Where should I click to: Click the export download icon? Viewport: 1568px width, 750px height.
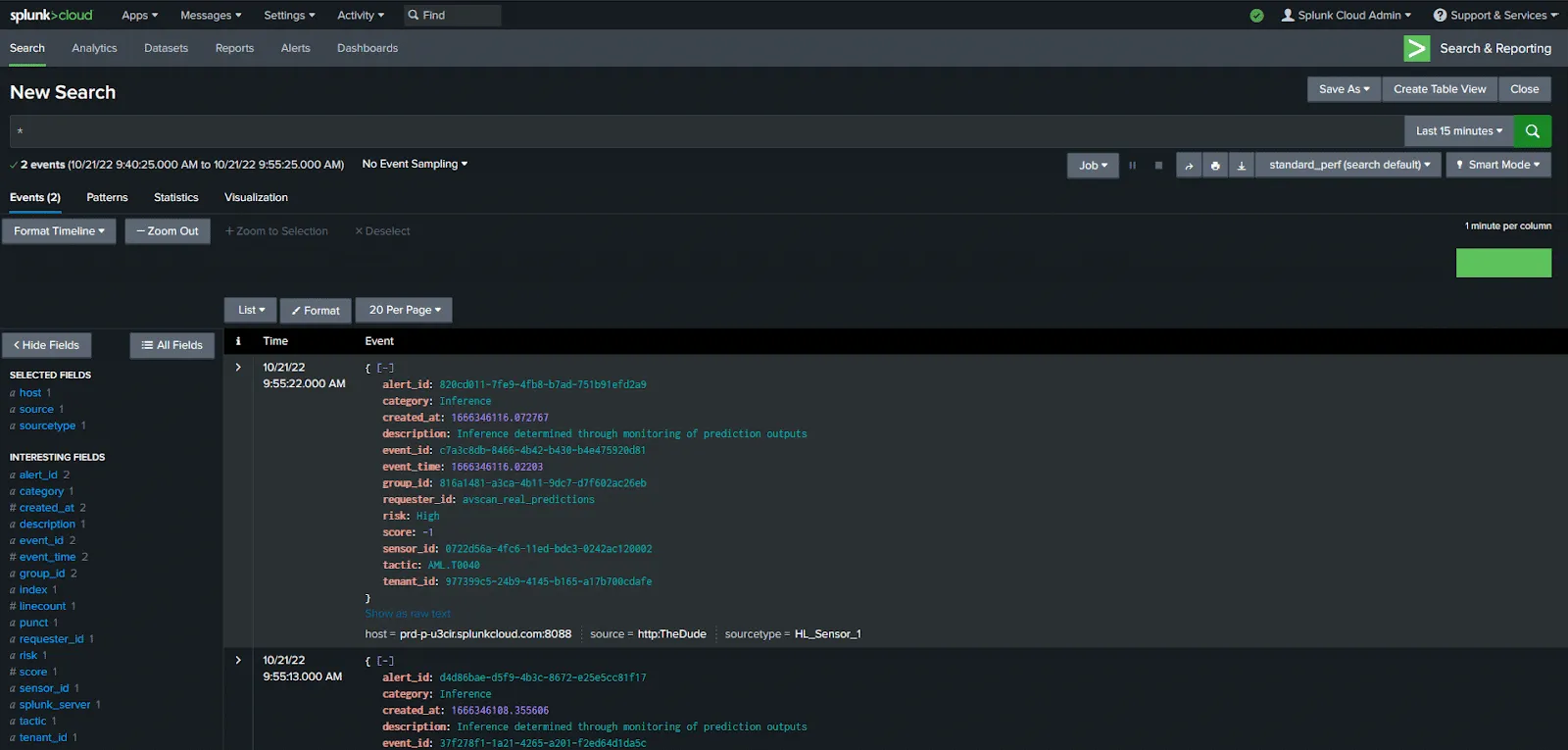(1242, 166)
